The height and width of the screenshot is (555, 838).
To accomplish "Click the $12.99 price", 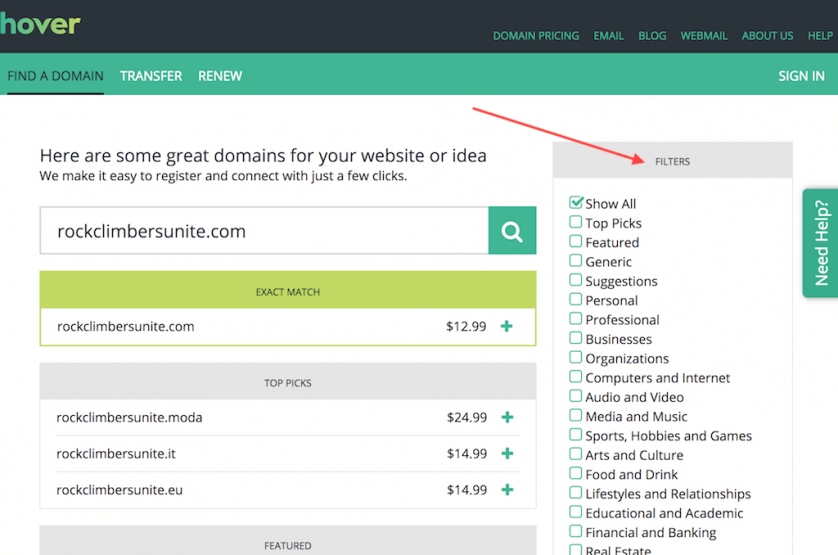I will (x=466, y=326).
